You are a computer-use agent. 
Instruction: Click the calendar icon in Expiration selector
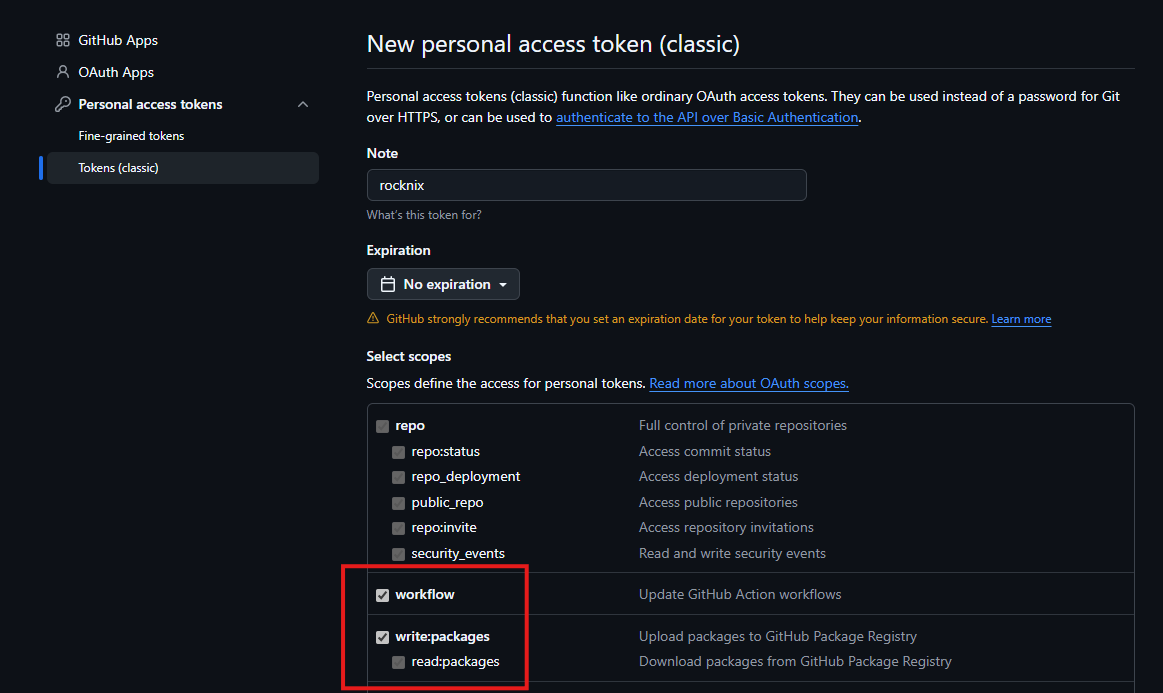(x=387, y=284)
